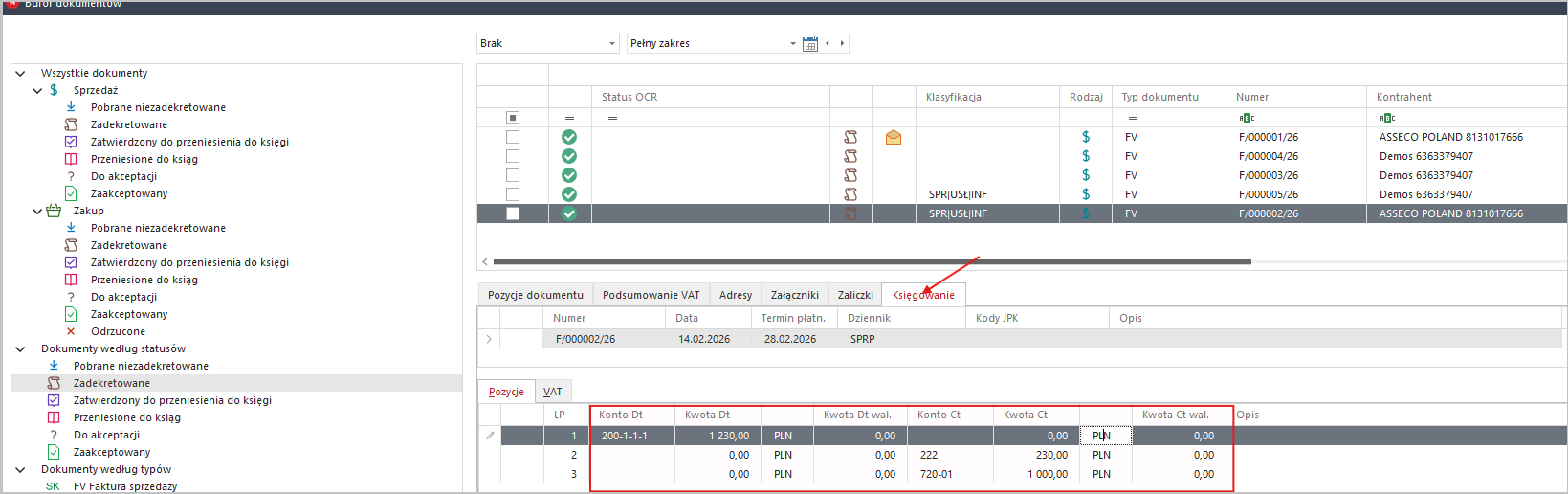
Task: Click the scroll icon in F/000004/26 row
Action: tap(850, 156)
